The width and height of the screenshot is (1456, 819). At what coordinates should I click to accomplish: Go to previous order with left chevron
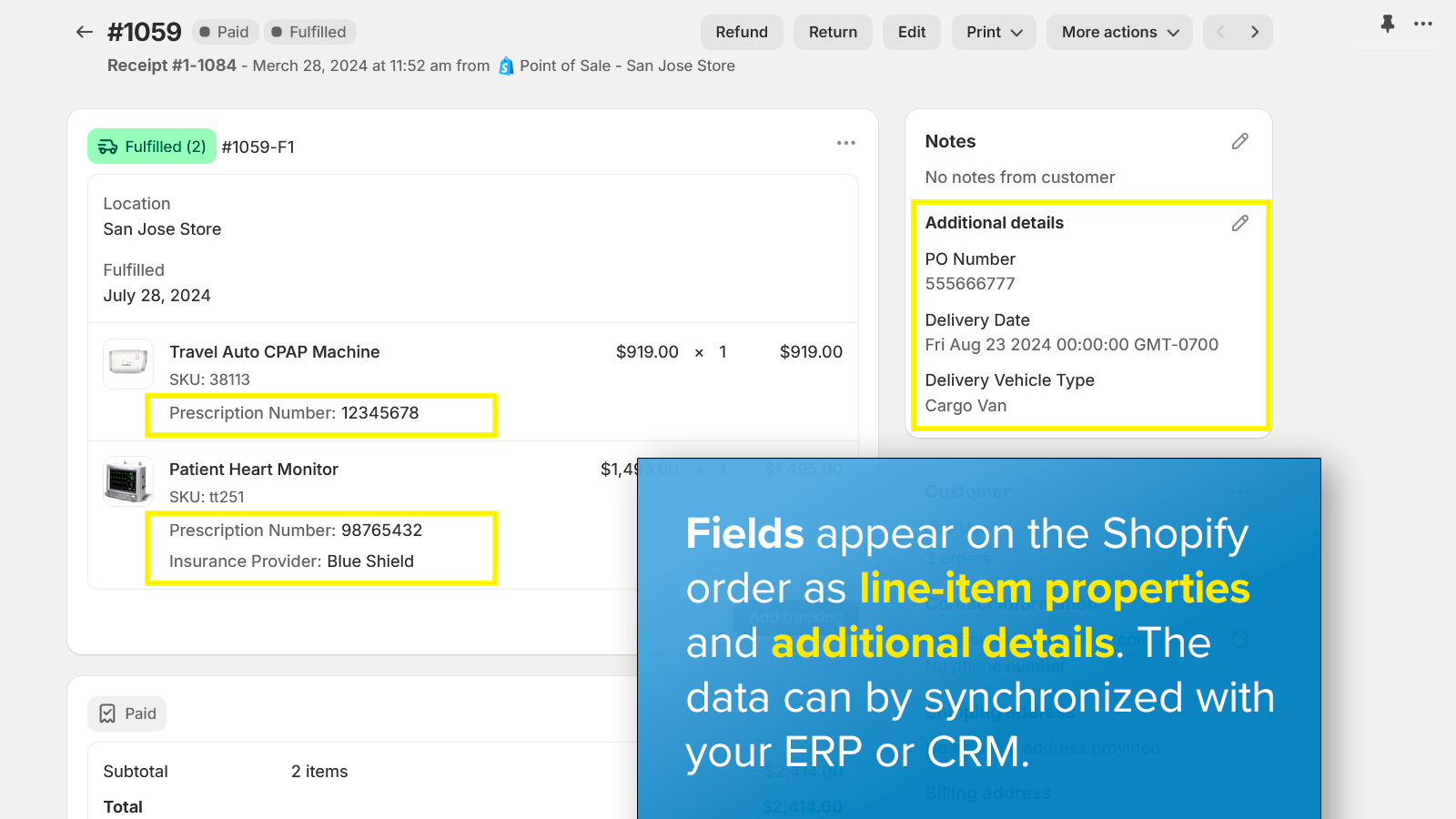pyautogui.click(x=1220, y=32)
